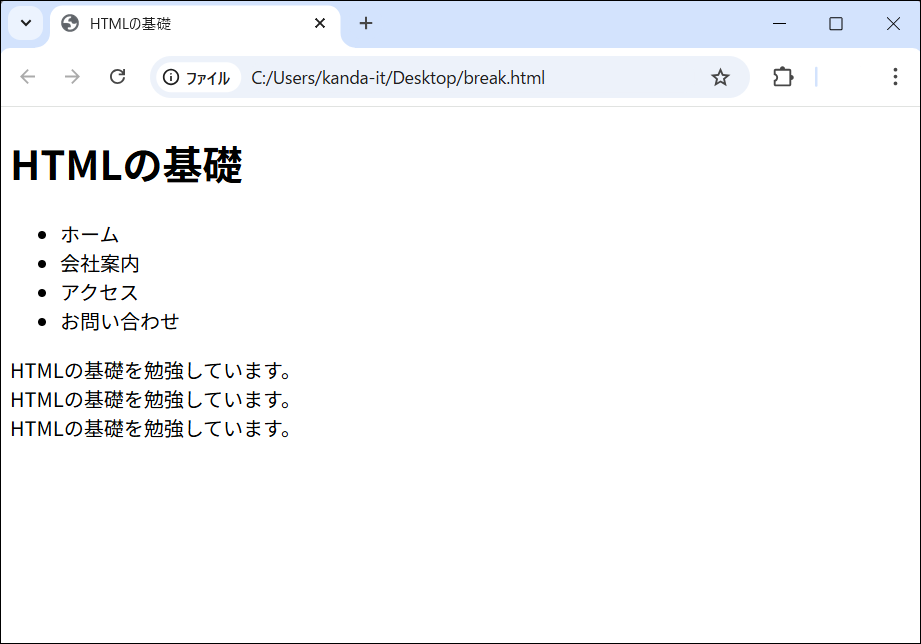Minimize the Chrome window
Screen dimensions: 921x644
[780, 24]
